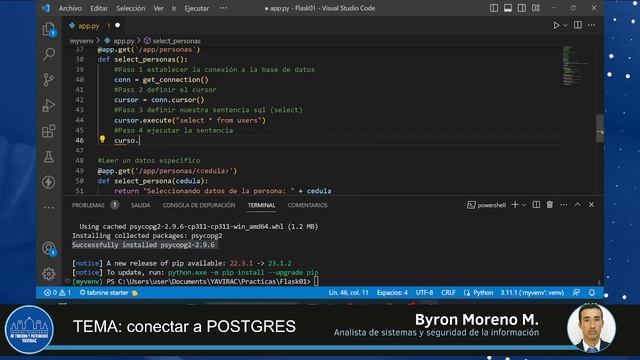Switch to PROBLEMAS panel tab

[88, 205]
